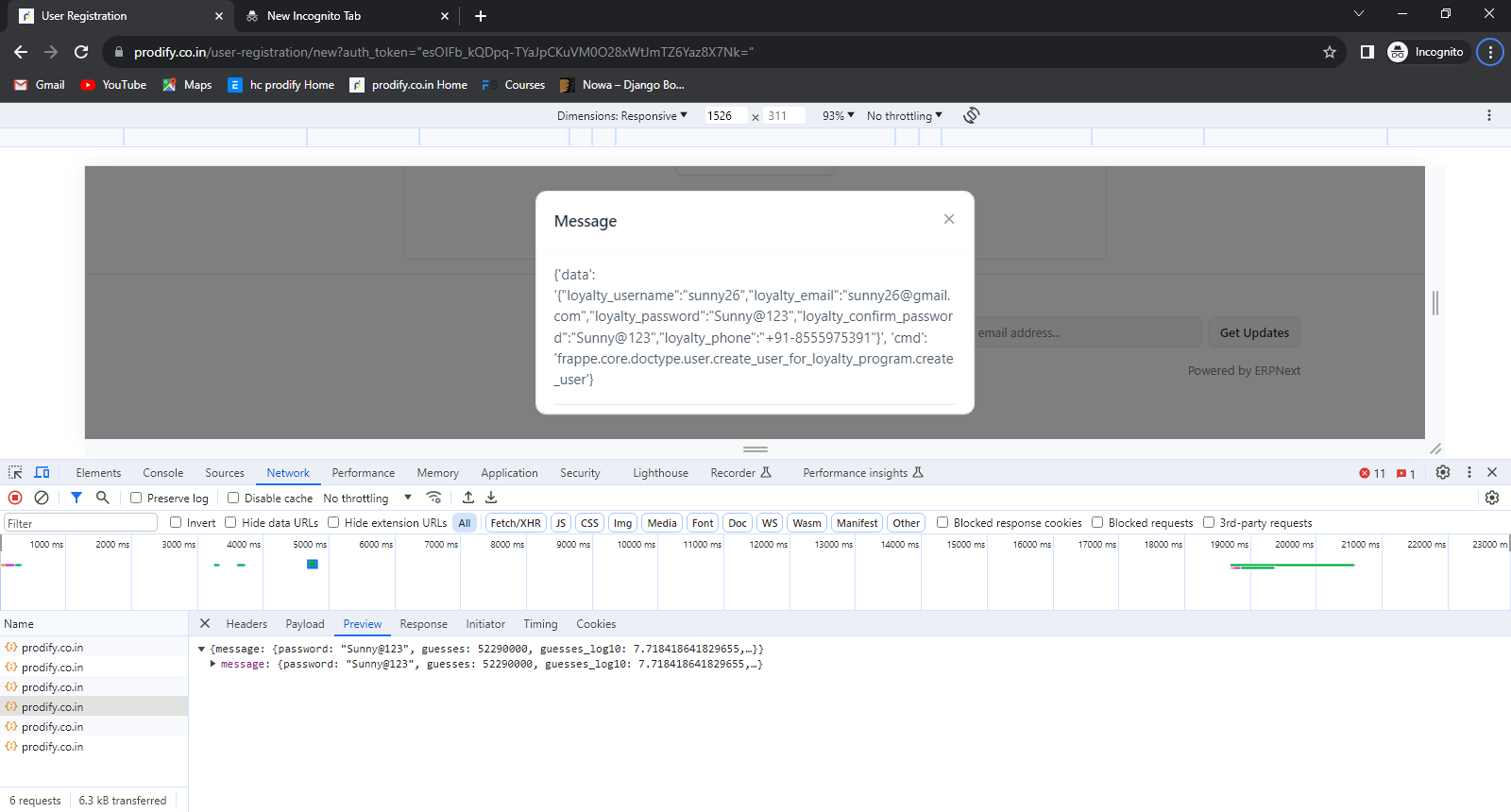Close the Message dialog
Screen dimensions: 1511x812
click(949, 219)
